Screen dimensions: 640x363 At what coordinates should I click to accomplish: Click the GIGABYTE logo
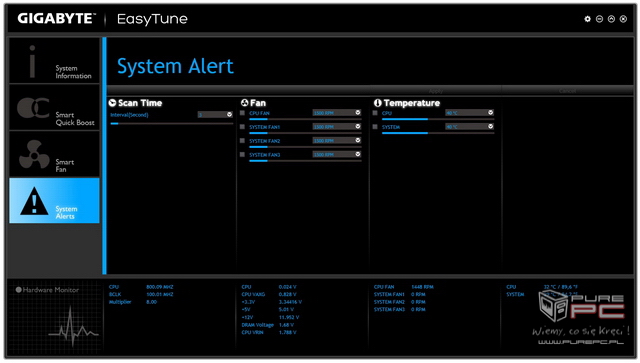56,18
